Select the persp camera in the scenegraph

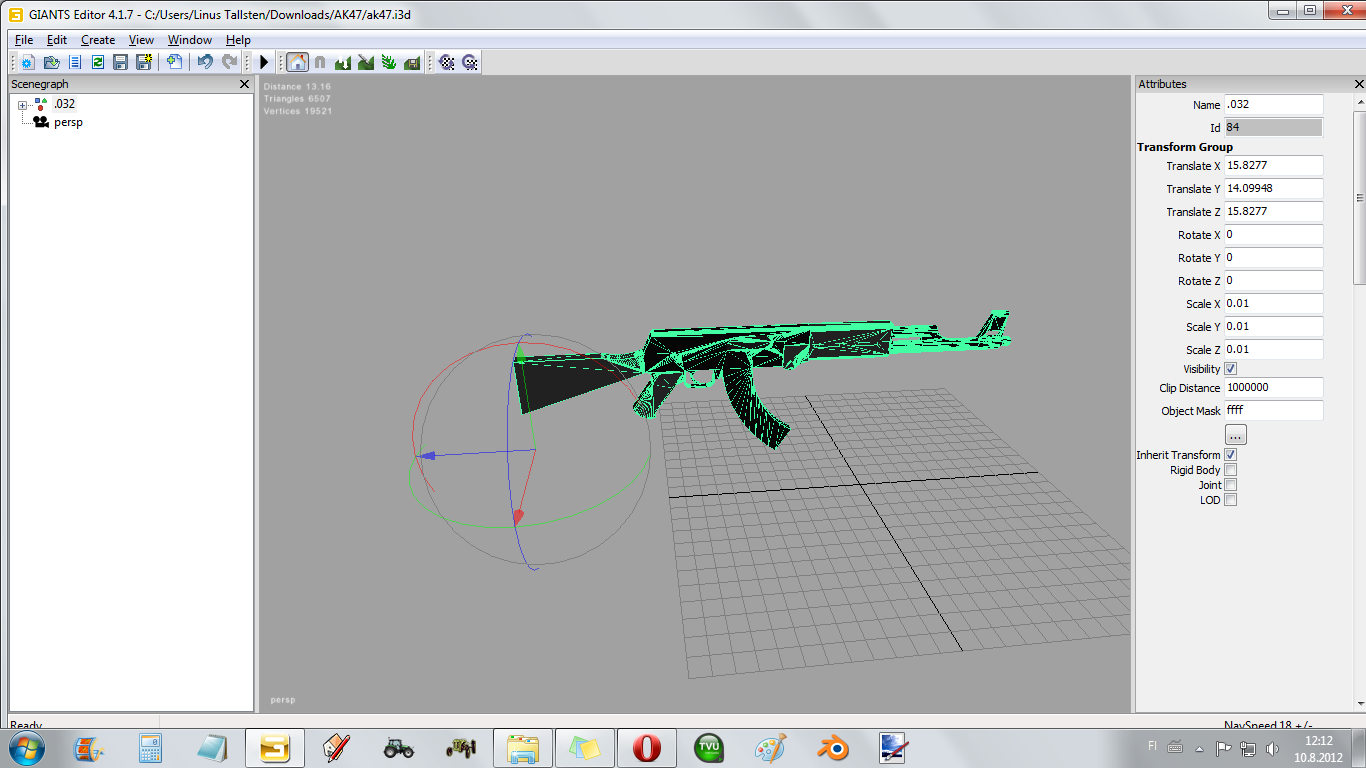click(x=68, y=122)
